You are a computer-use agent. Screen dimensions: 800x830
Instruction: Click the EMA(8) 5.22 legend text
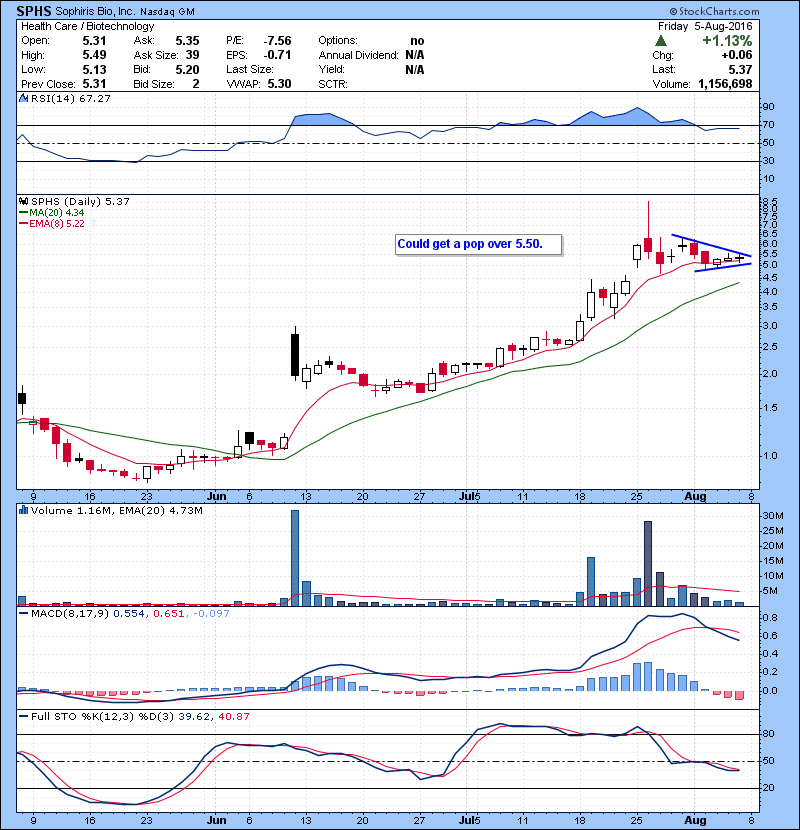(x=57, y=224)
